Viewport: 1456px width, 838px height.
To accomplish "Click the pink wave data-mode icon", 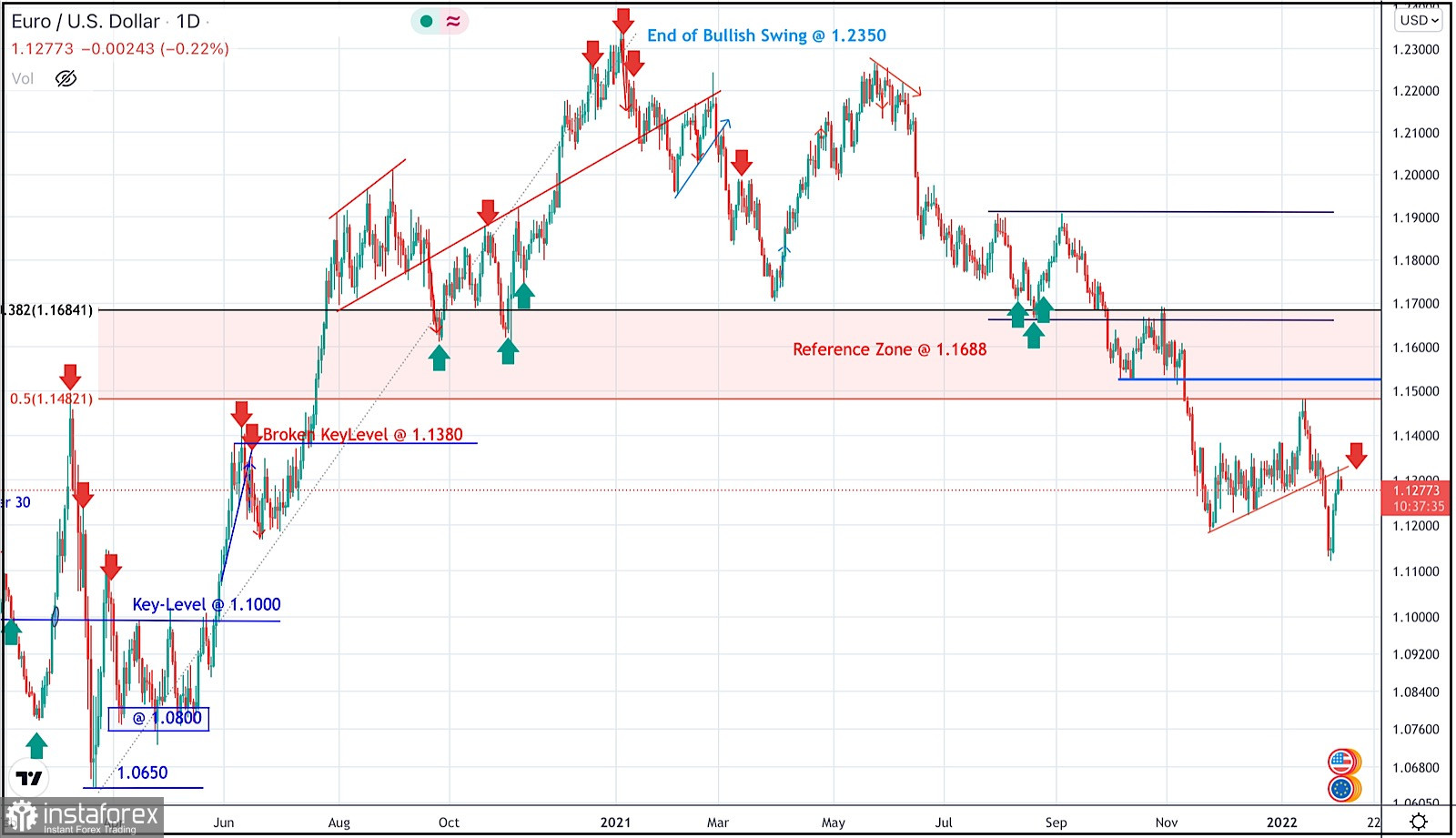I will click(453, 21).
